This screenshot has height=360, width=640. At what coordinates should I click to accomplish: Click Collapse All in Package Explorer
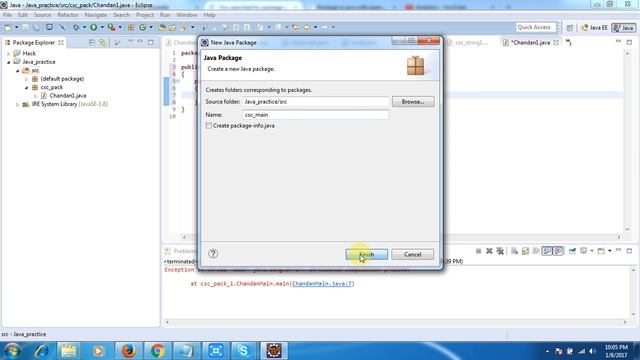pyautogui.click(x=92, y=42)
